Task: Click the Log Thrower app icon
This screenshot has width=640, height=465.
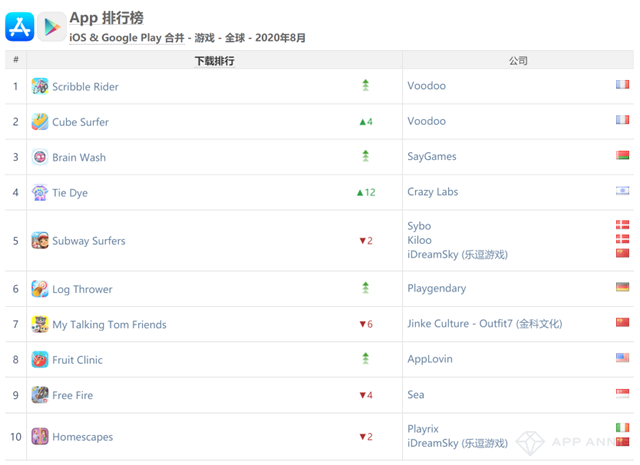Action: (x=40, y=289)
